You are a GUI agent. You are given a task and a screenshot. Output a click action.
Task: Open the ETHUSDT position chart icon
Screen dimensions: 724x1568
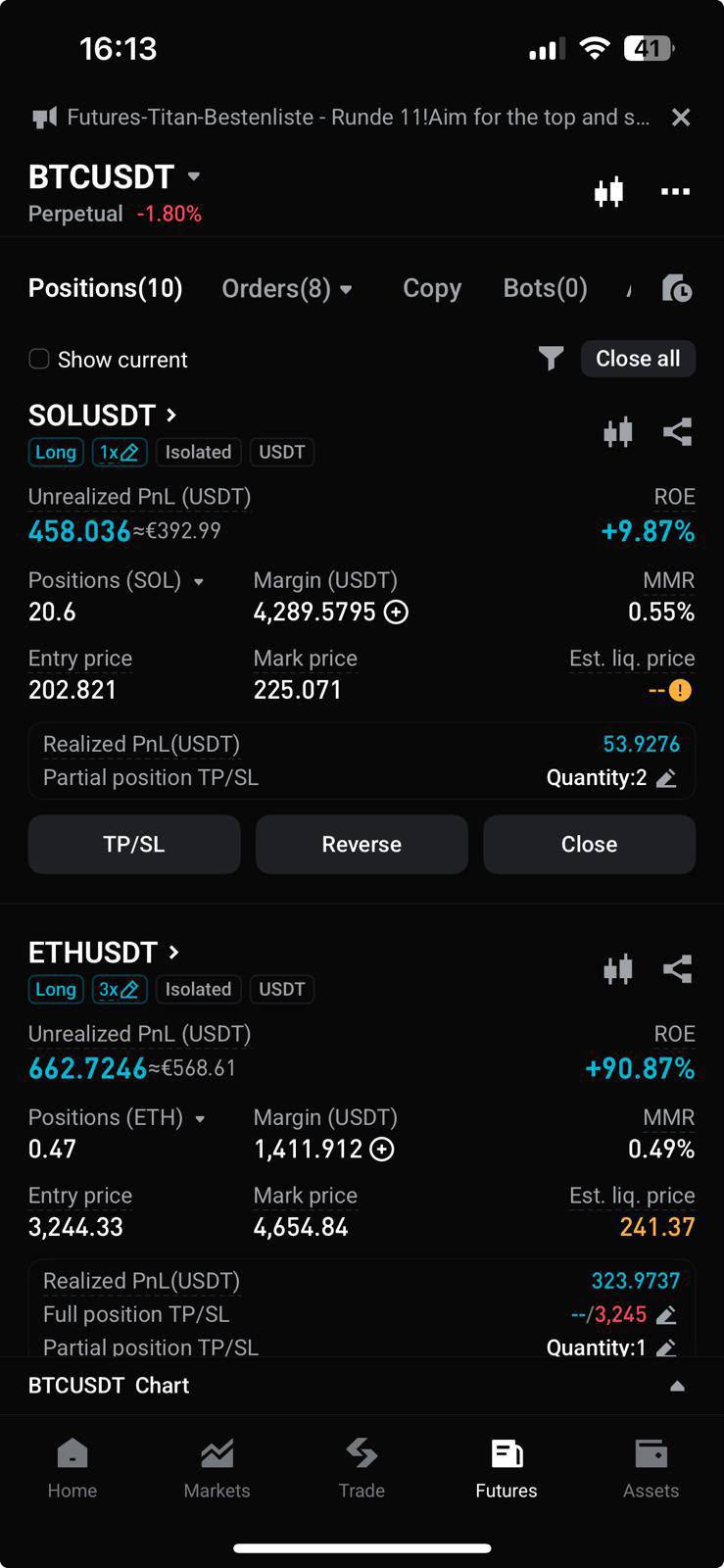pos(618,969)
